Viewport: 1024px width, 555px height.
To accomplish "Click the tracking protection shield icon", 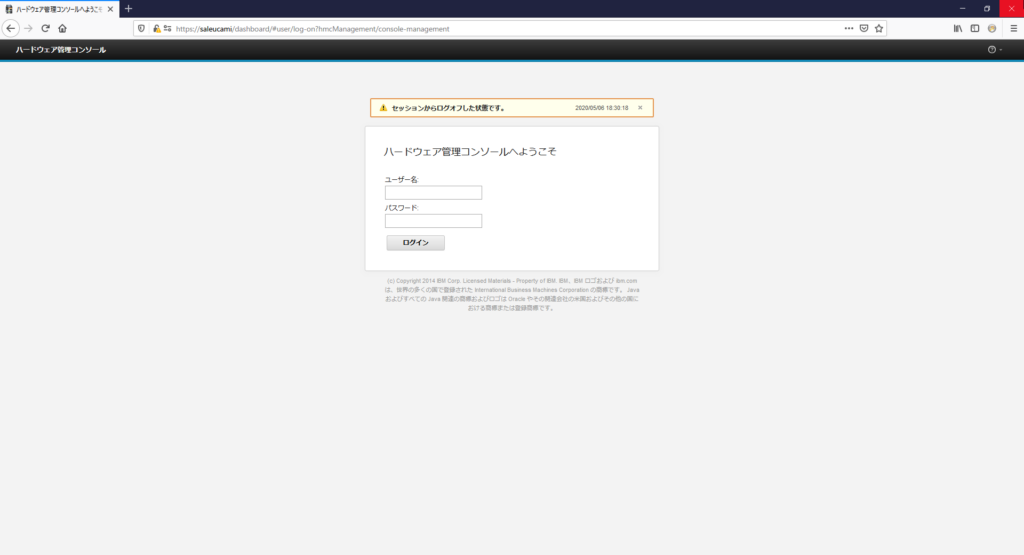I will tap(141, 29).
